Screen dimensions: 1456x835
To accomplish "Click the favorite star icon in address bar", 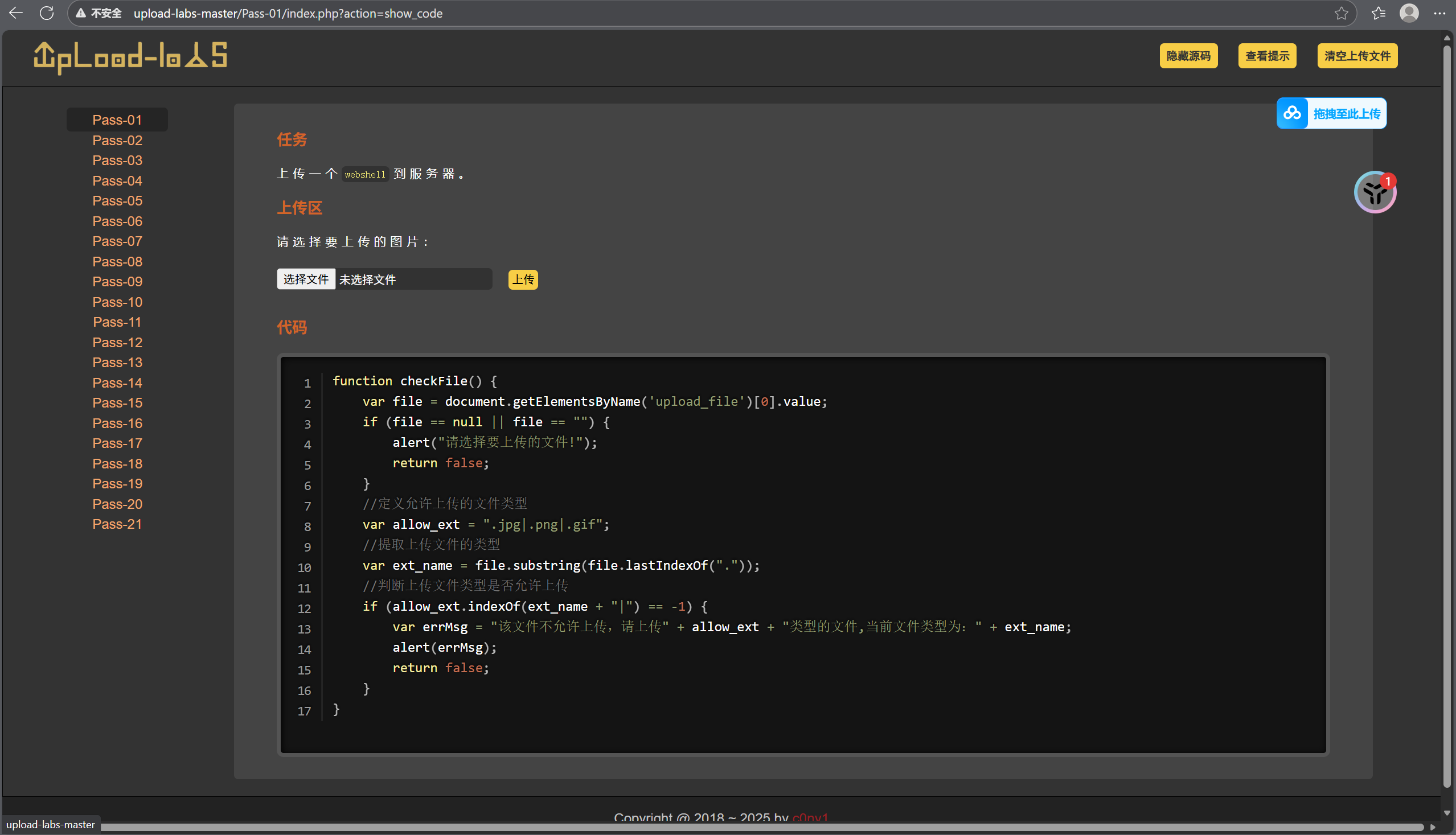I will coord(1340,13).
